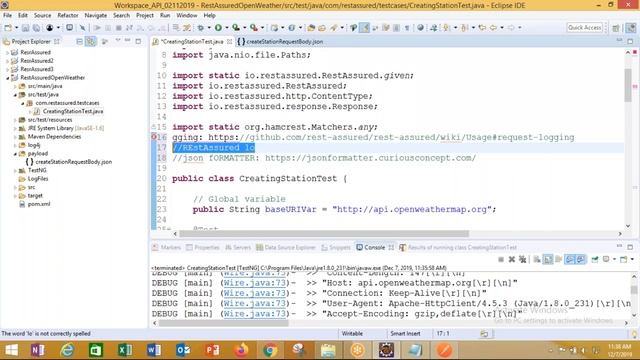
Task: Click the Save icon in the toolbar
Action: coord(25,28)
